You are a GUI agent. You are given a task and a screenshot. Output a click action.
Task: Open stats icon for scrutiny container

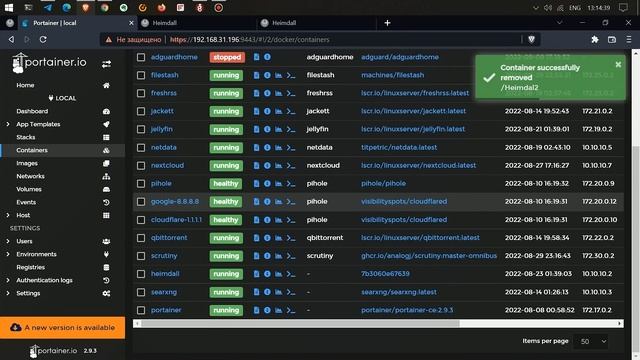point(278,256)
